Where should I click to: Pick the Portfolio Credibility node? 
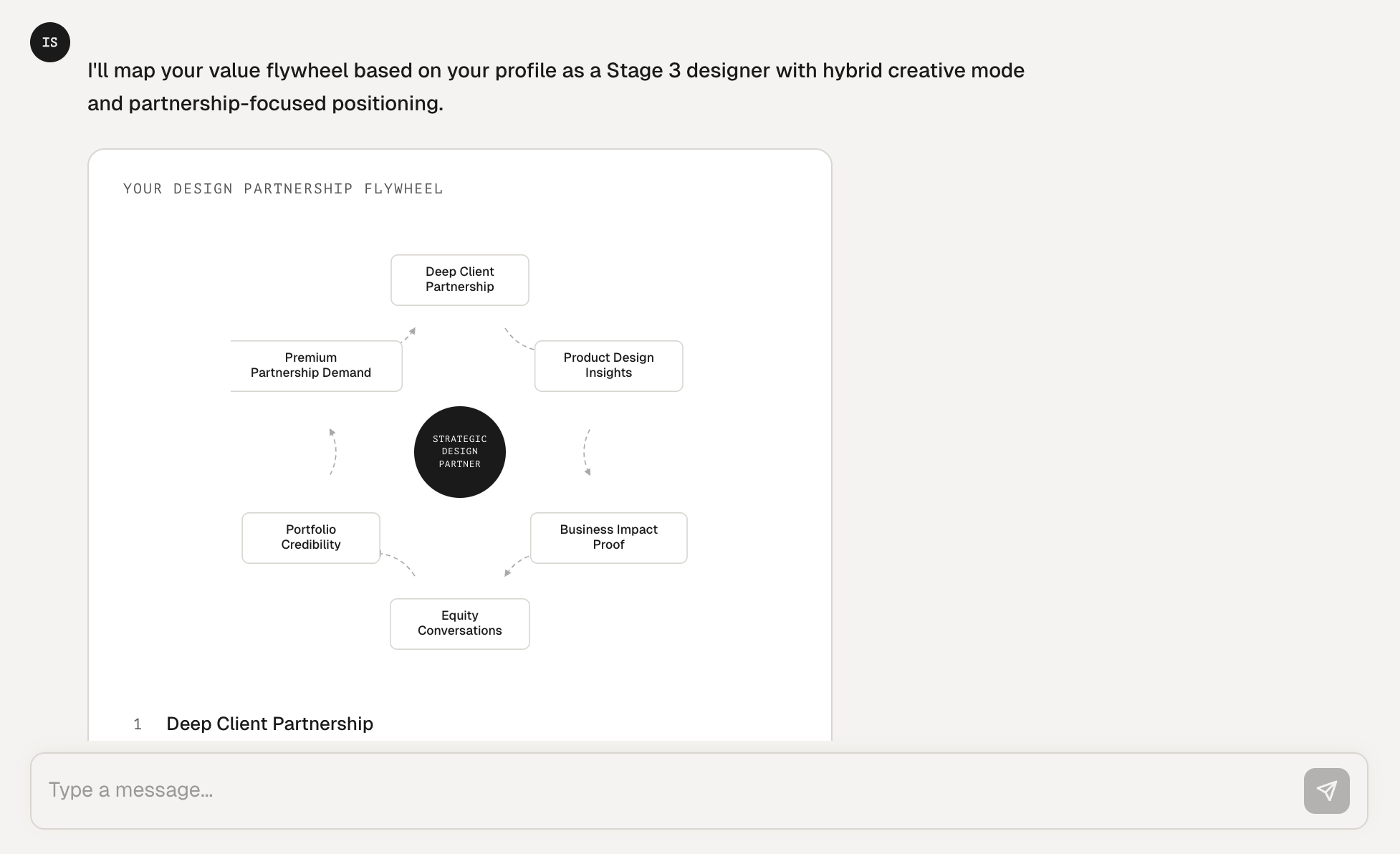(311, 538)
